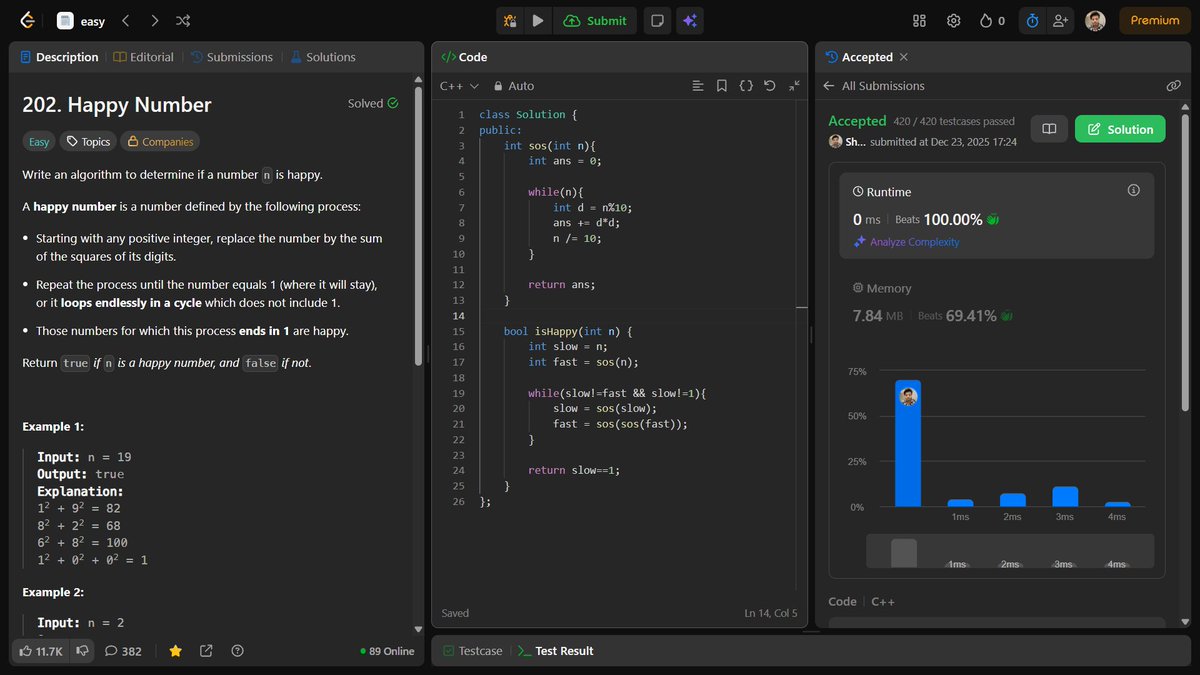The image size is (1200, 675).
Task: Expand the Companies tag
Action: [160, 142]
